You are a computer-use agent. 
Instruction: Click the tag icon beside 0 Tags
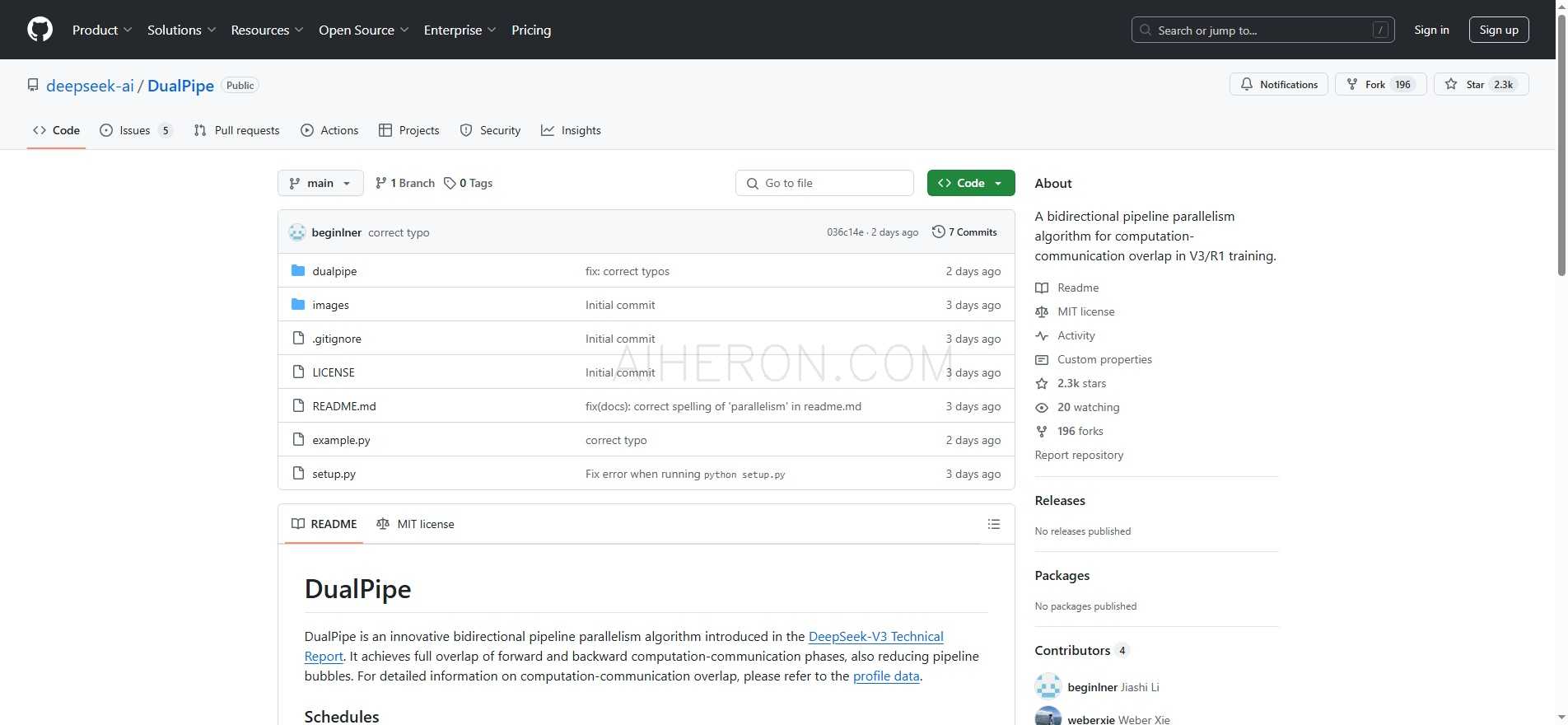coord(450,183)
